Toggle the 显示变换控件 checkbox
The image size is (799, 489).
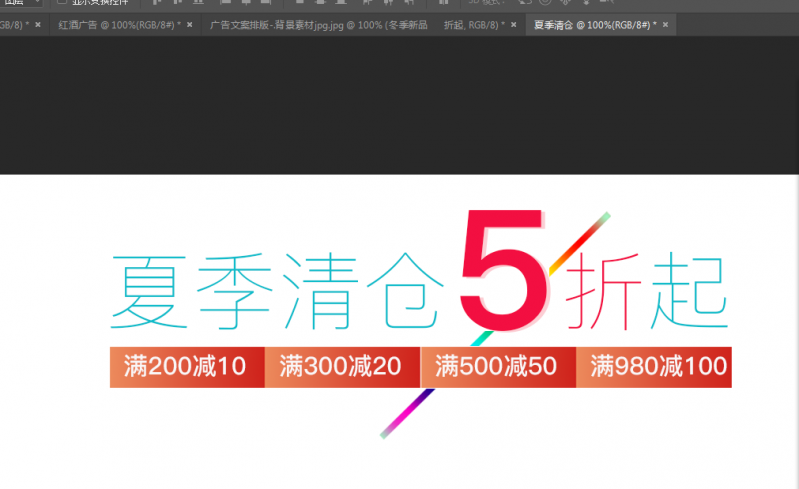(x=61, y=3)
